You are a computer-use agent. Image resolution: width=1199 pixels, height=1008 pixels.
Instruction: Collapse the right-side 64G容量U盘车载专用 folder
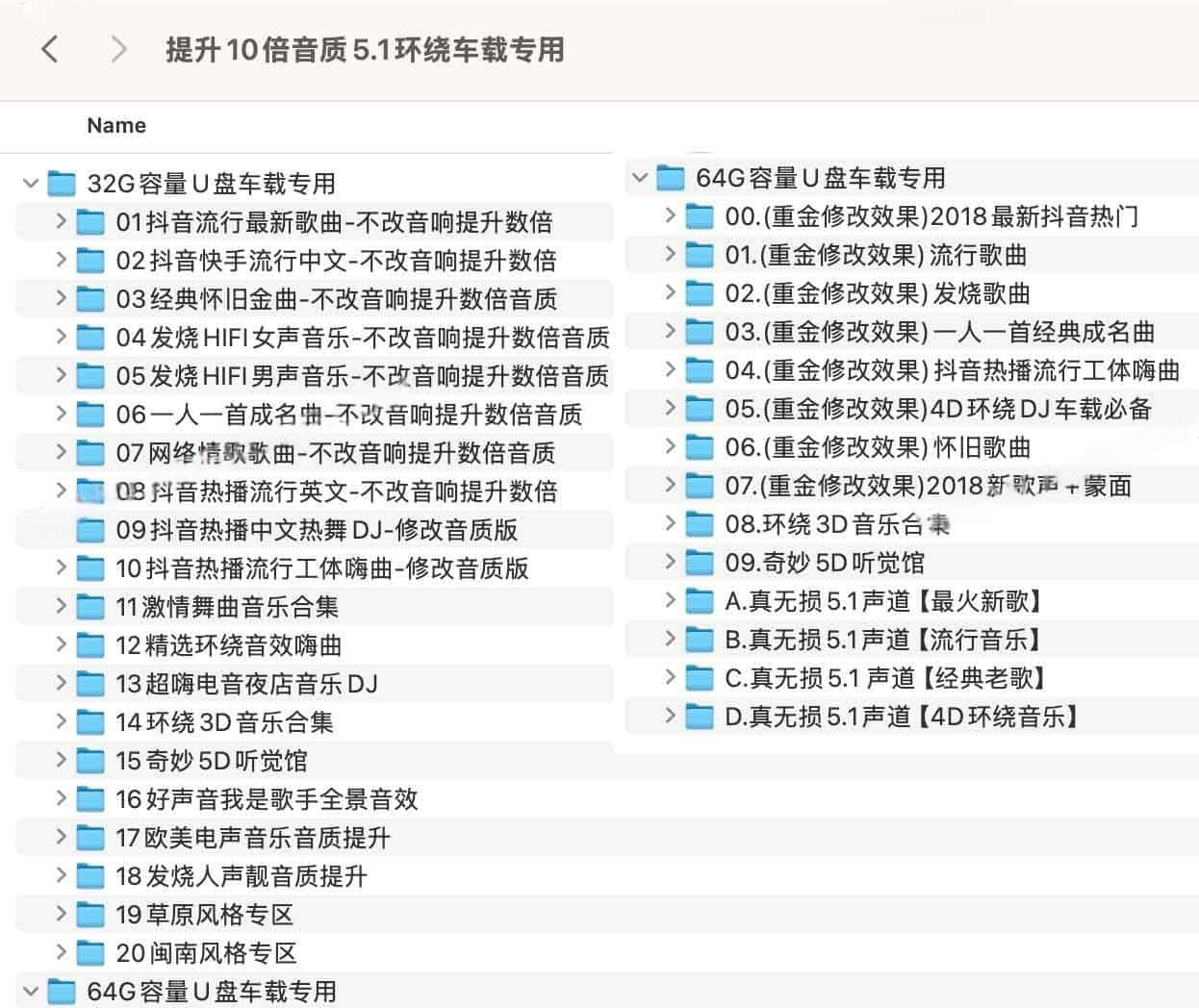[x=640, y=177]
